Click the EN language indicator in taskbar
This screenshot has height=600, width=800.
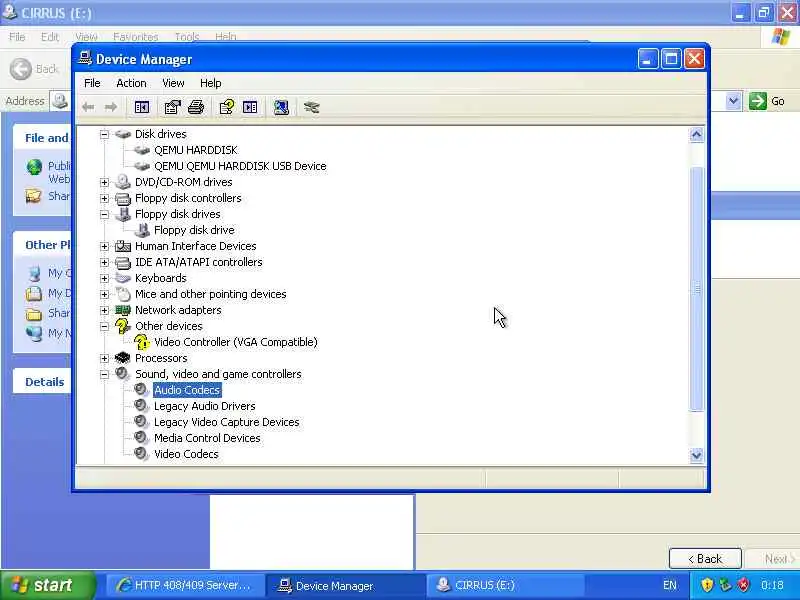(669, 585)
